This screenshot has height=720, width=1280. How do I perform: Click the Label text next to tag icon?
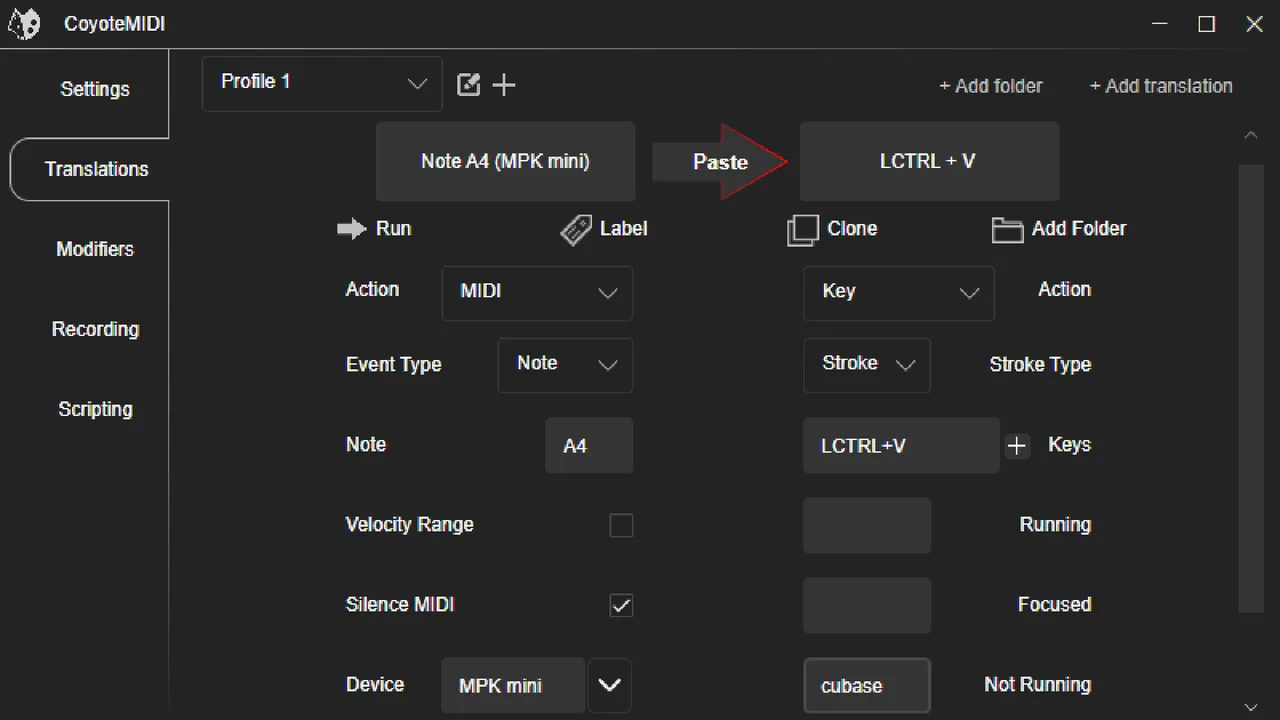click(x=623, y=229)
